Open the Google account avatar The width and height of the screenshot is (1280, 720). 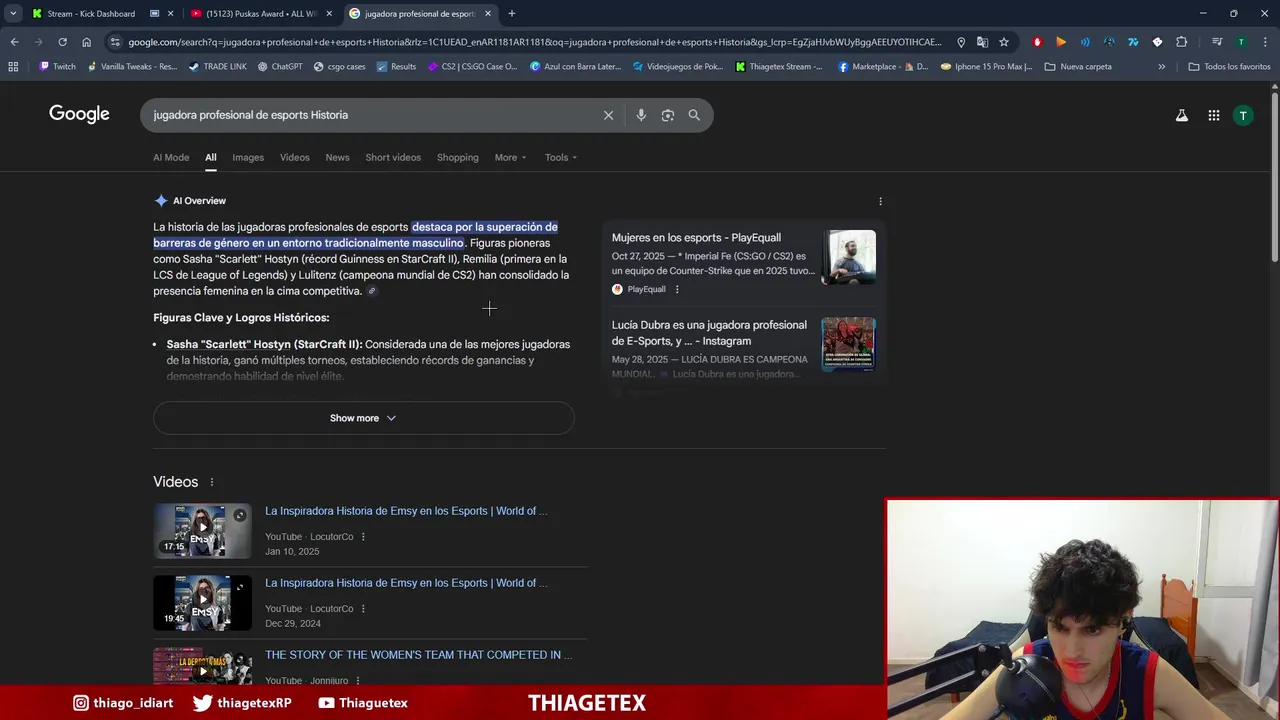(x=1243, y=115)
